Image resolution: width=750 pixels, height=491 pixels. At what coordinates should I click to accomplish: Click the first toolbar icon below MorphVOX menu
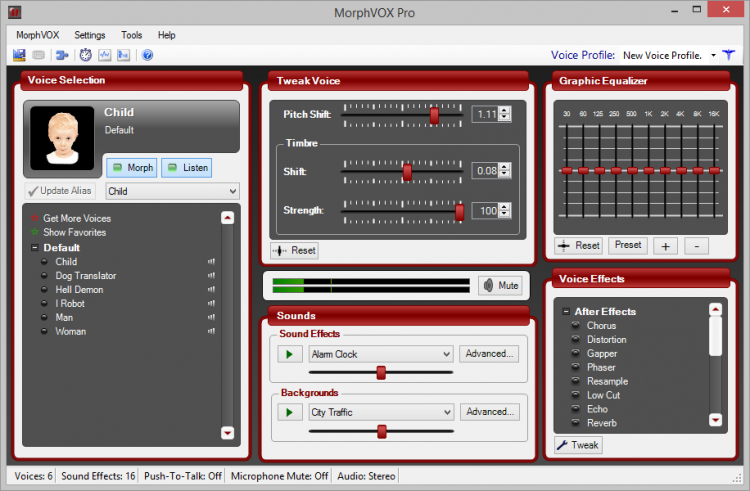(19, 55)
